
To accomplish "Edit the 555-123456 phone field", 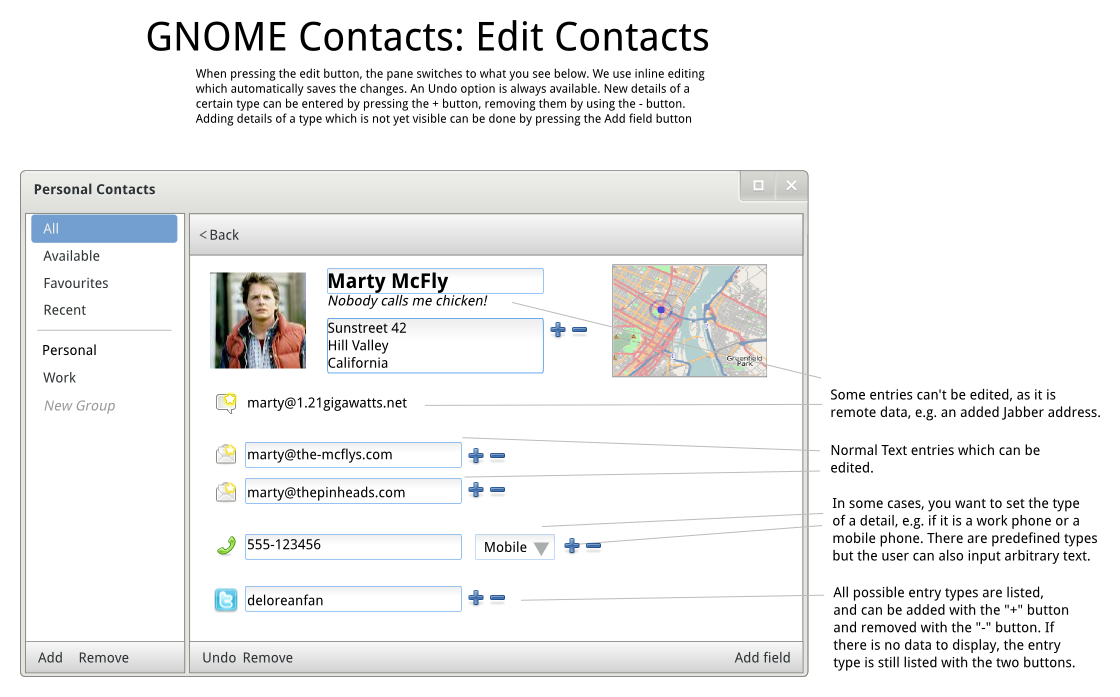I will coord(353,546).
